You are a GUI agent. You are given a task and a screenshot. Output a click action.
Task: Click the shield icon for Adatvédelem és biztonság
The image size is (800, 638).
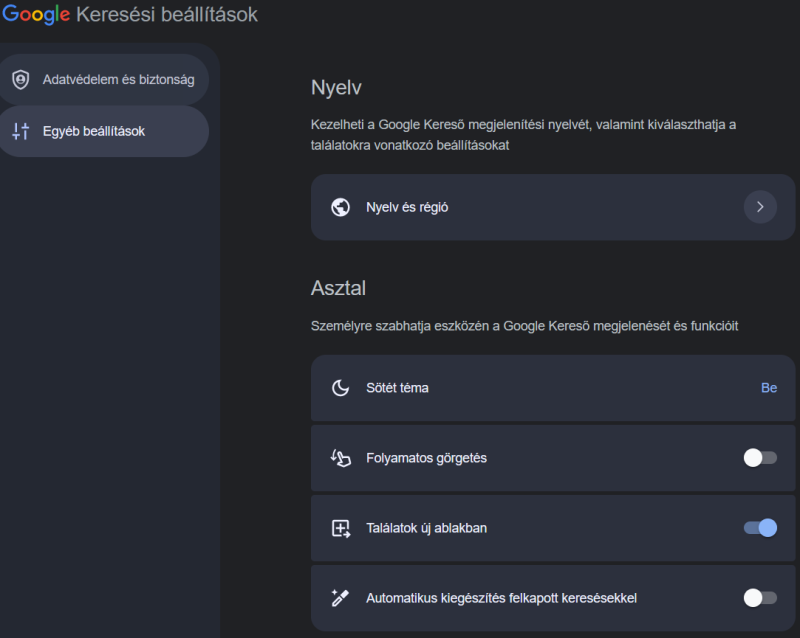20,80
